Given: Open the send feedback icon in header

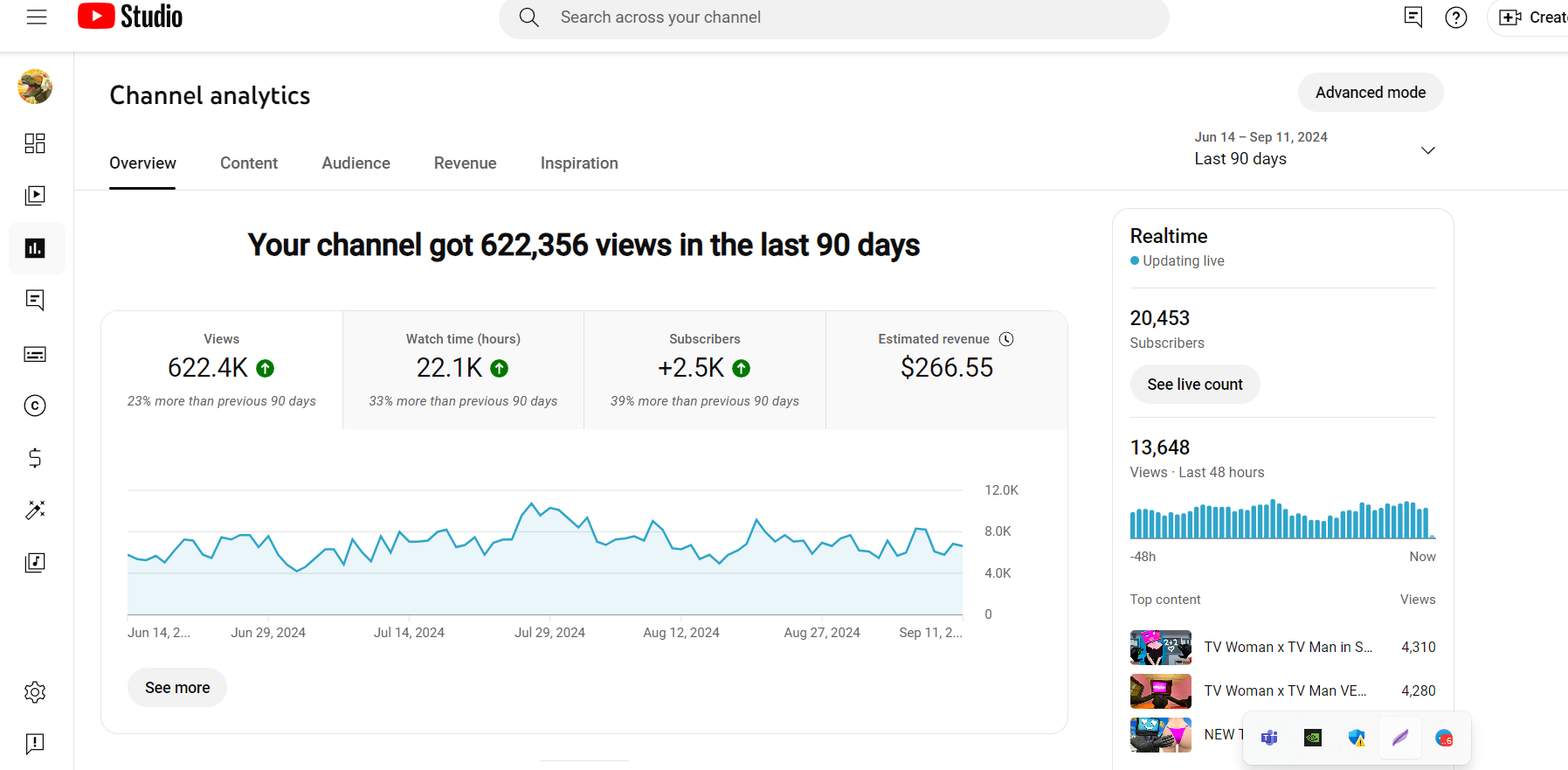Looking at the screenshot, I should [1413, 17].
